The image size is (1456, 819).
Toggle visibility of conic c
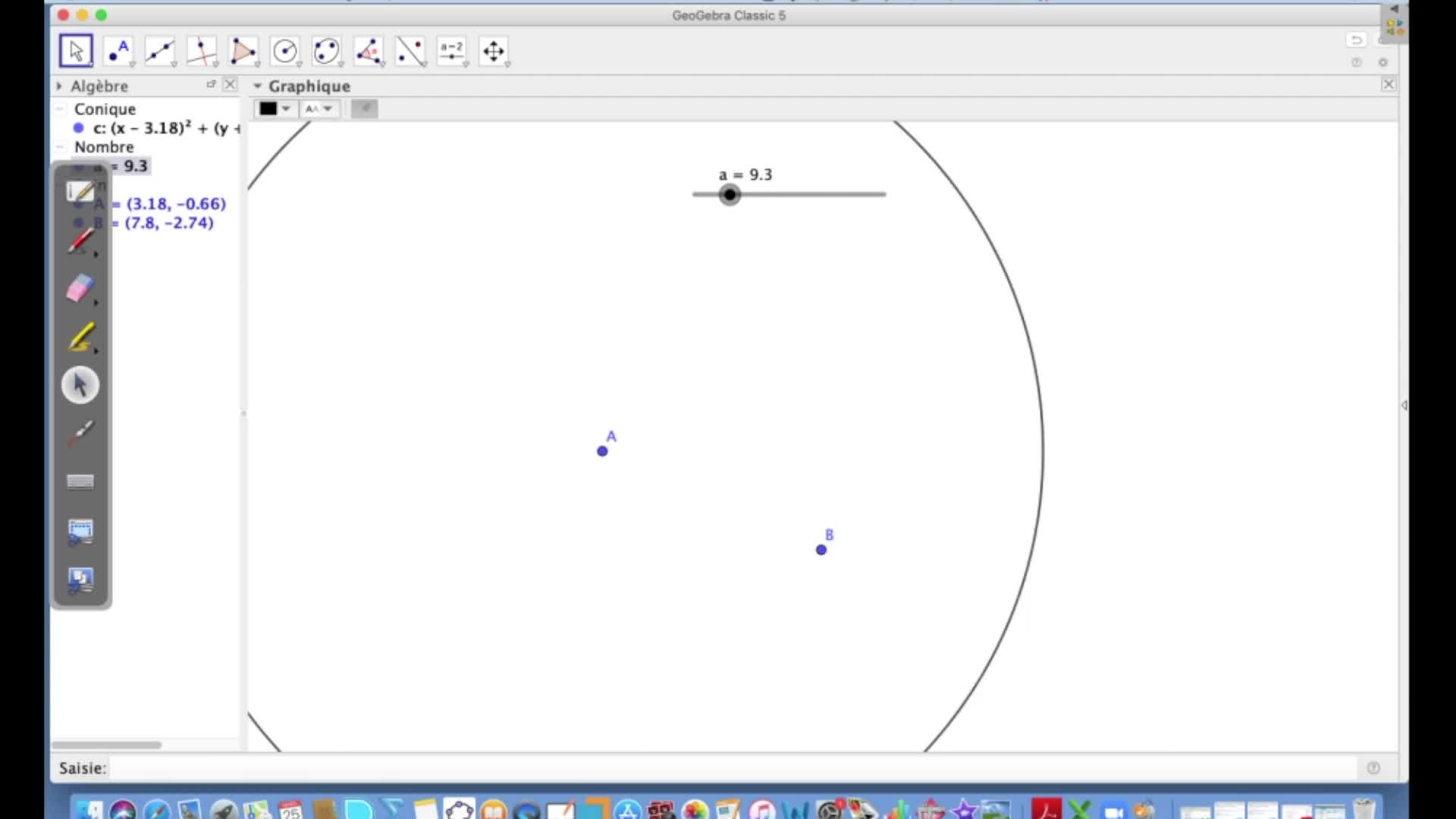coord(78,128)
